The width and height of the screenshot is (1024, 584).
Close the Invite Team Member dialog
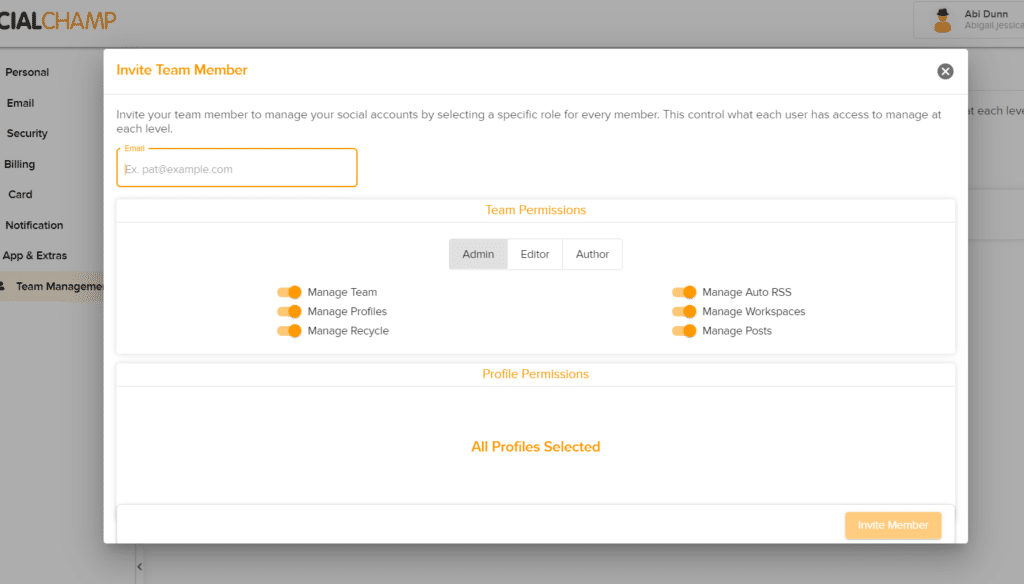pos(945,71)
